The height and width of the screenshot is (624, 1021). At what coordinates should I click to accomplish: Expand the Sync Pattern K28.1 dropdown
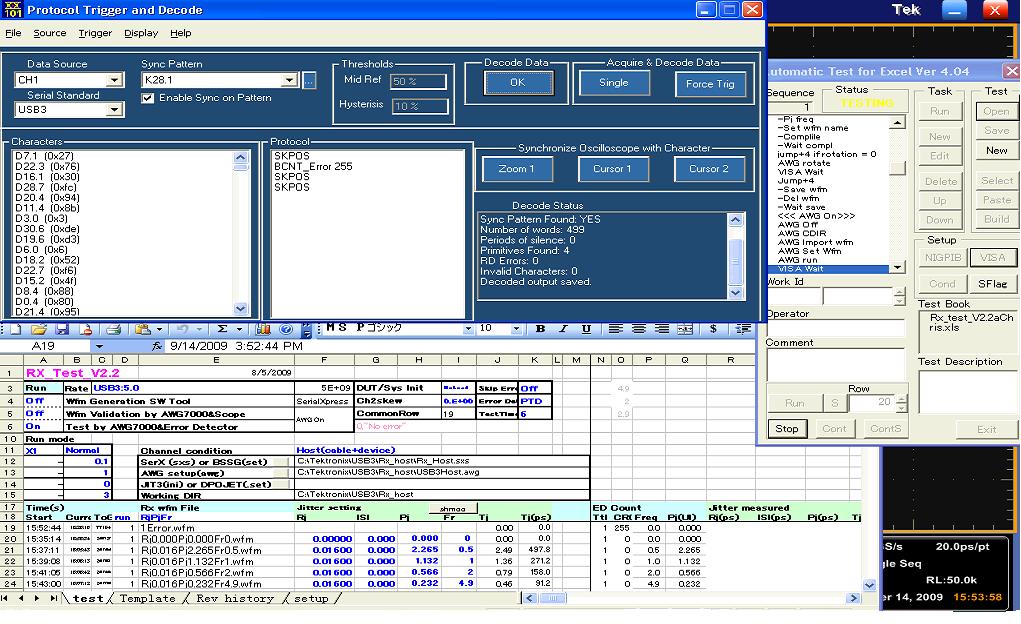point(290,80)
